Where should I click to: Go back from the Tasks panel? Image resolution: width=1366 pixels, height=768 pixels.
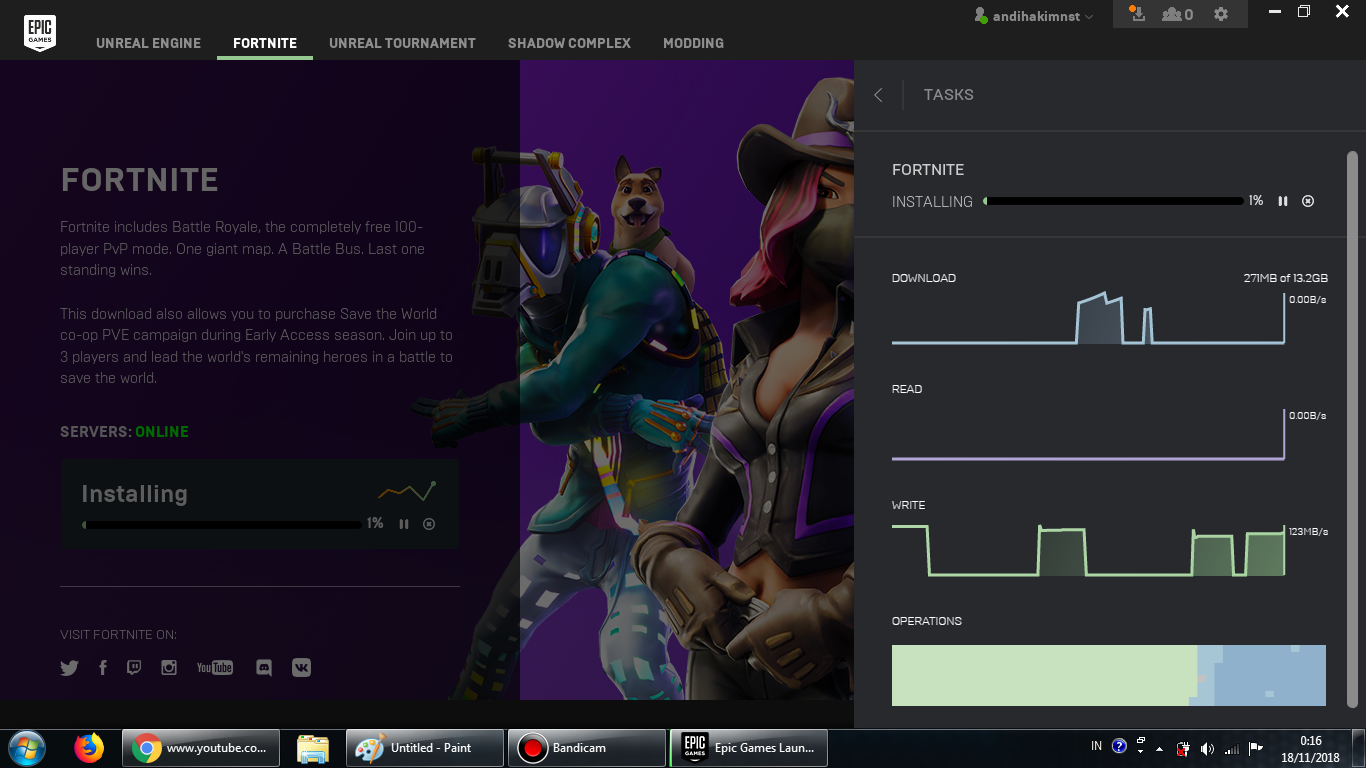tap(879, 95)
